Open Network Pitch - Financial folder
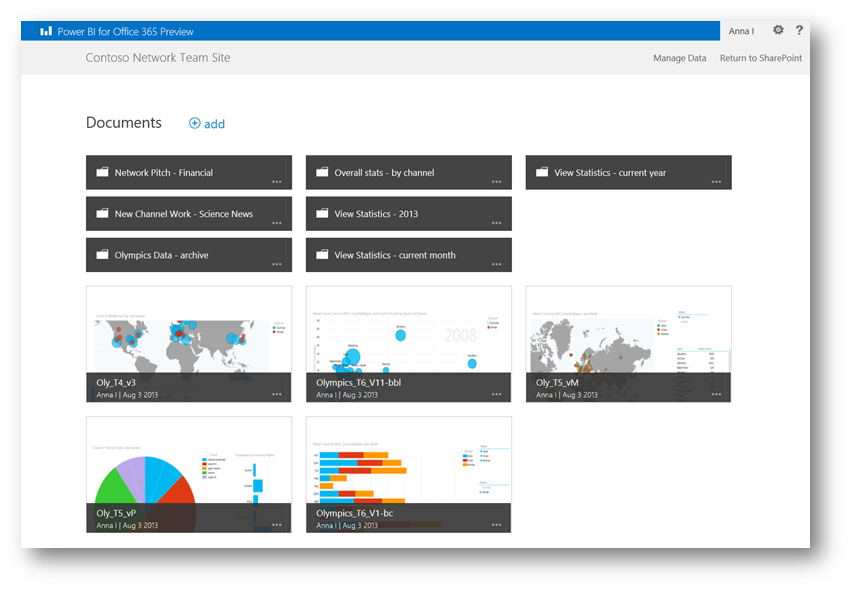This screenshot has height=590, width=852. (x=189, y=172)
